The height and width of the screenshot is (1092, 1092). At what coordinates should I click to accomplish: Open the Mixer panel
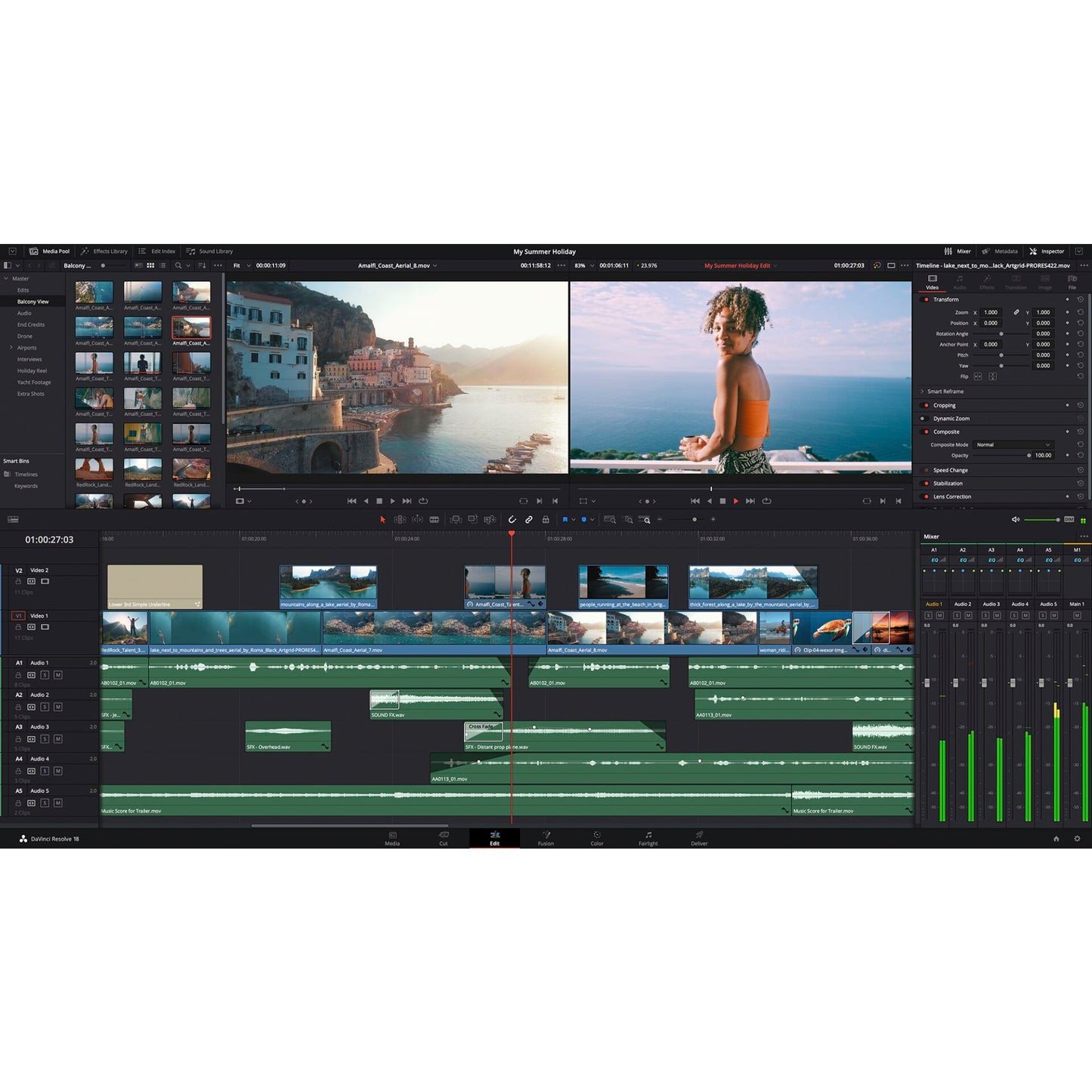(x=957, y=251)
